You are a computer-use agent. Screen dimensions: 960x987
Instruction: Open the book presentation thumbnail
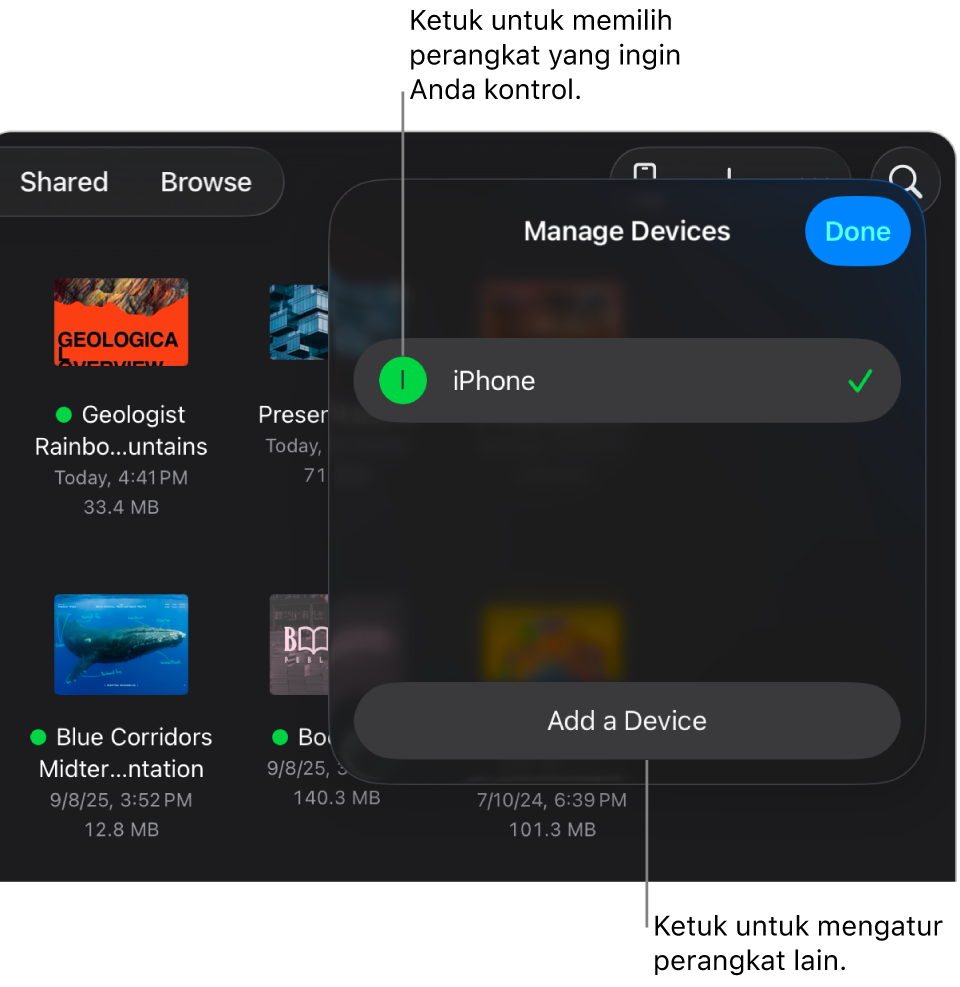tap(299, 645)
